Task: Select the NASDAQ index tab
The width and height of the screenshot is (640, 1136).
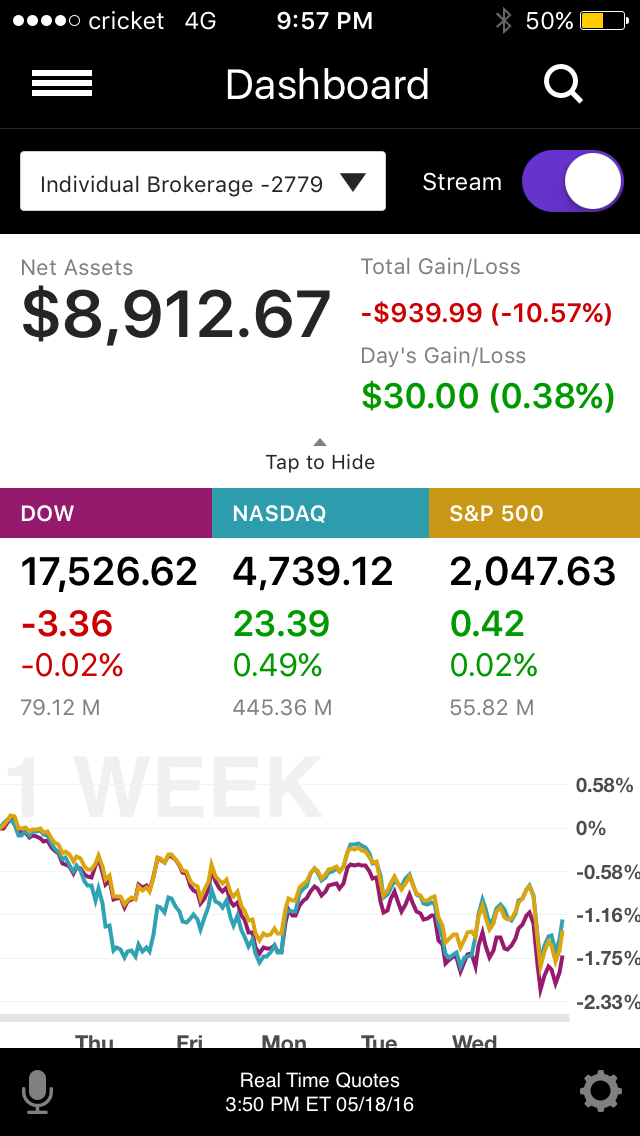Action: (x=320, y=514)
